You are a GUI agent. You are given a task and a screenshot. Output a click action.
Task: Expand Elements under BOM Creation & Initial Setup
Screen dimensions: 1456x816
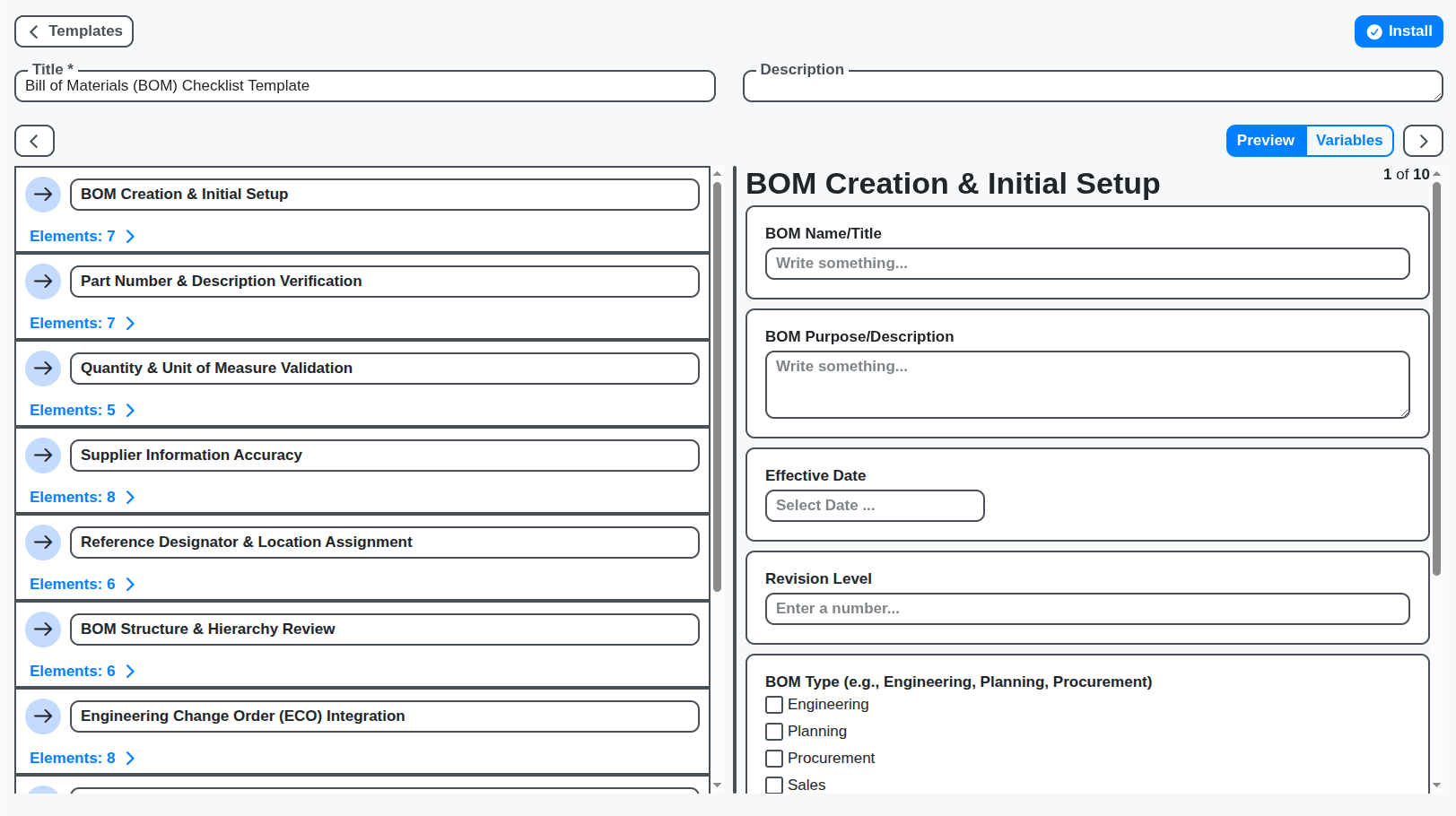[x=83, y=236]
